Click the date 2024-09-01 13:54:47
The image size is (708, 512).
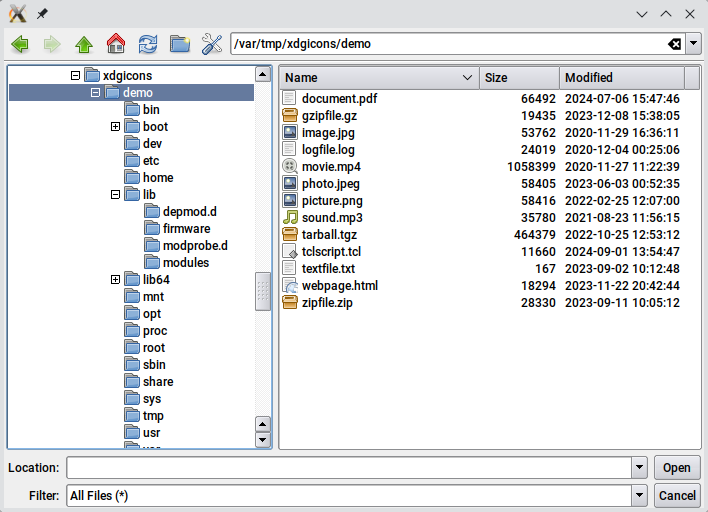coord(622,251)
